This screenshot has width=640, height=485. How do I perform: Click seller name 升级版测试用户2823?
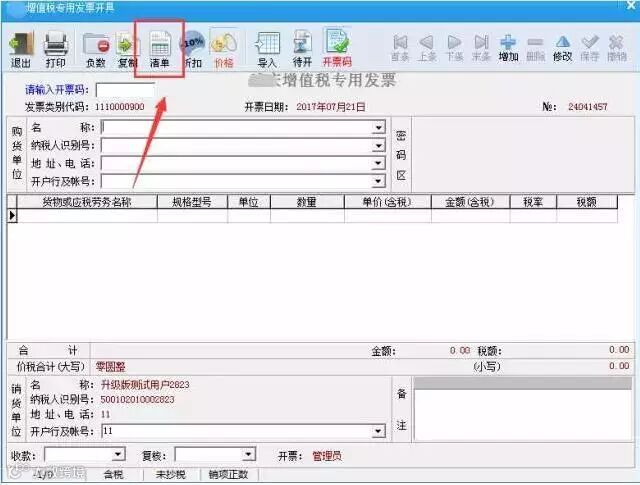[x=145, y=385]
